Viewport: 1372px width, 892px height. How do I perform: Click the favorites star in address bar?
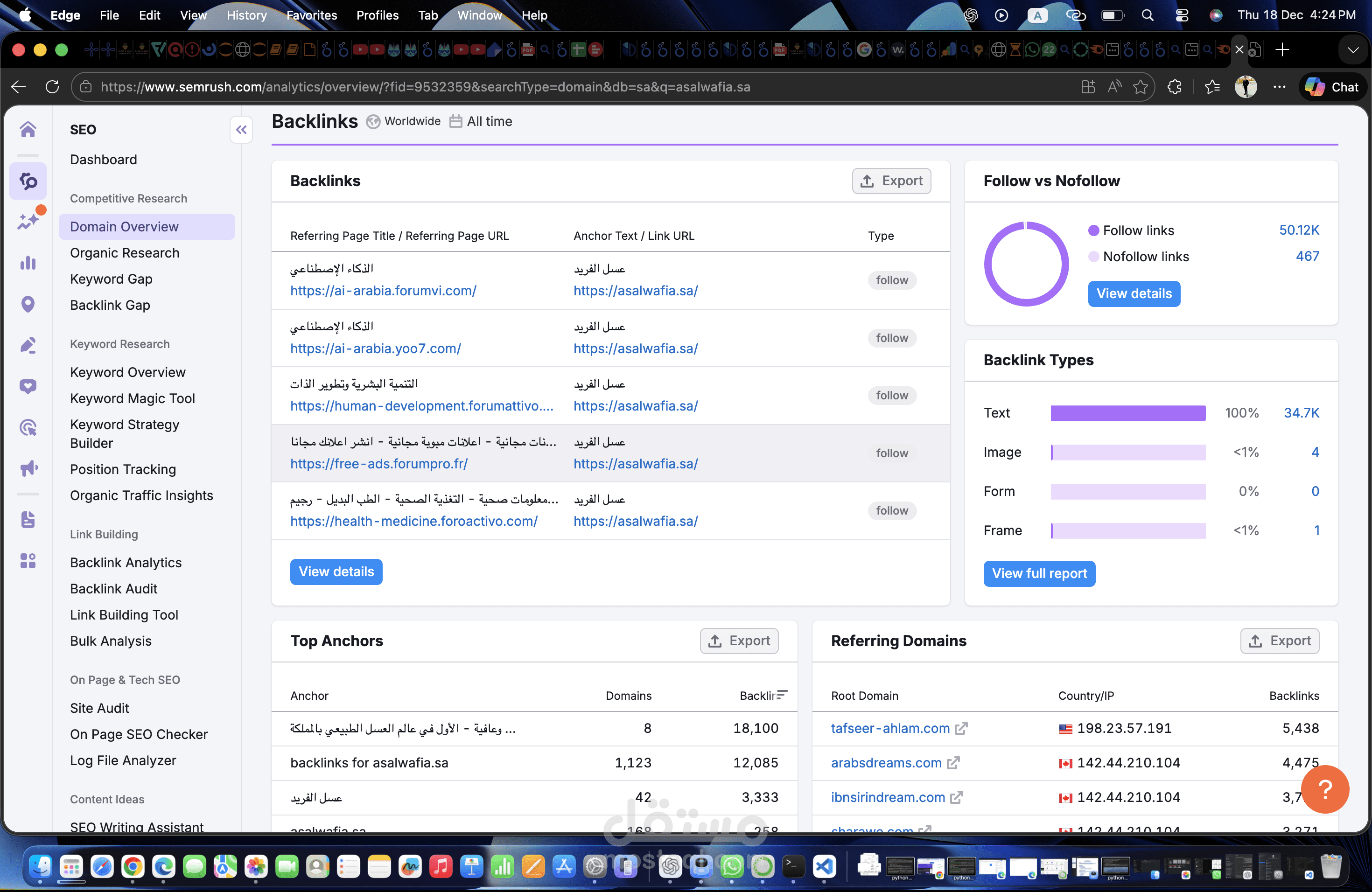click(1140, 87)
